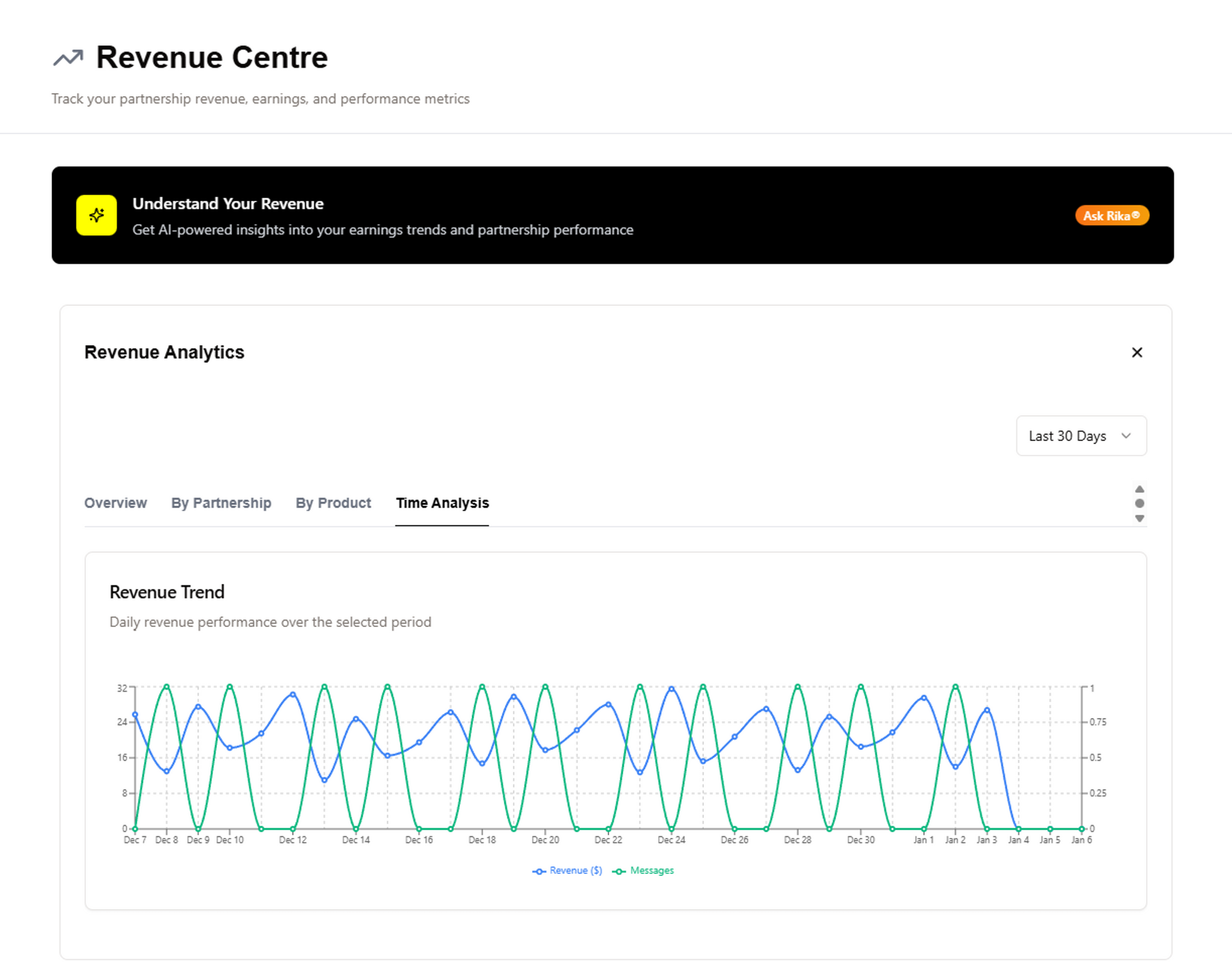Screen dimensions: 1232x965
Task: Click the green Messages peak at Dec 8
Action: coord(167,687)
